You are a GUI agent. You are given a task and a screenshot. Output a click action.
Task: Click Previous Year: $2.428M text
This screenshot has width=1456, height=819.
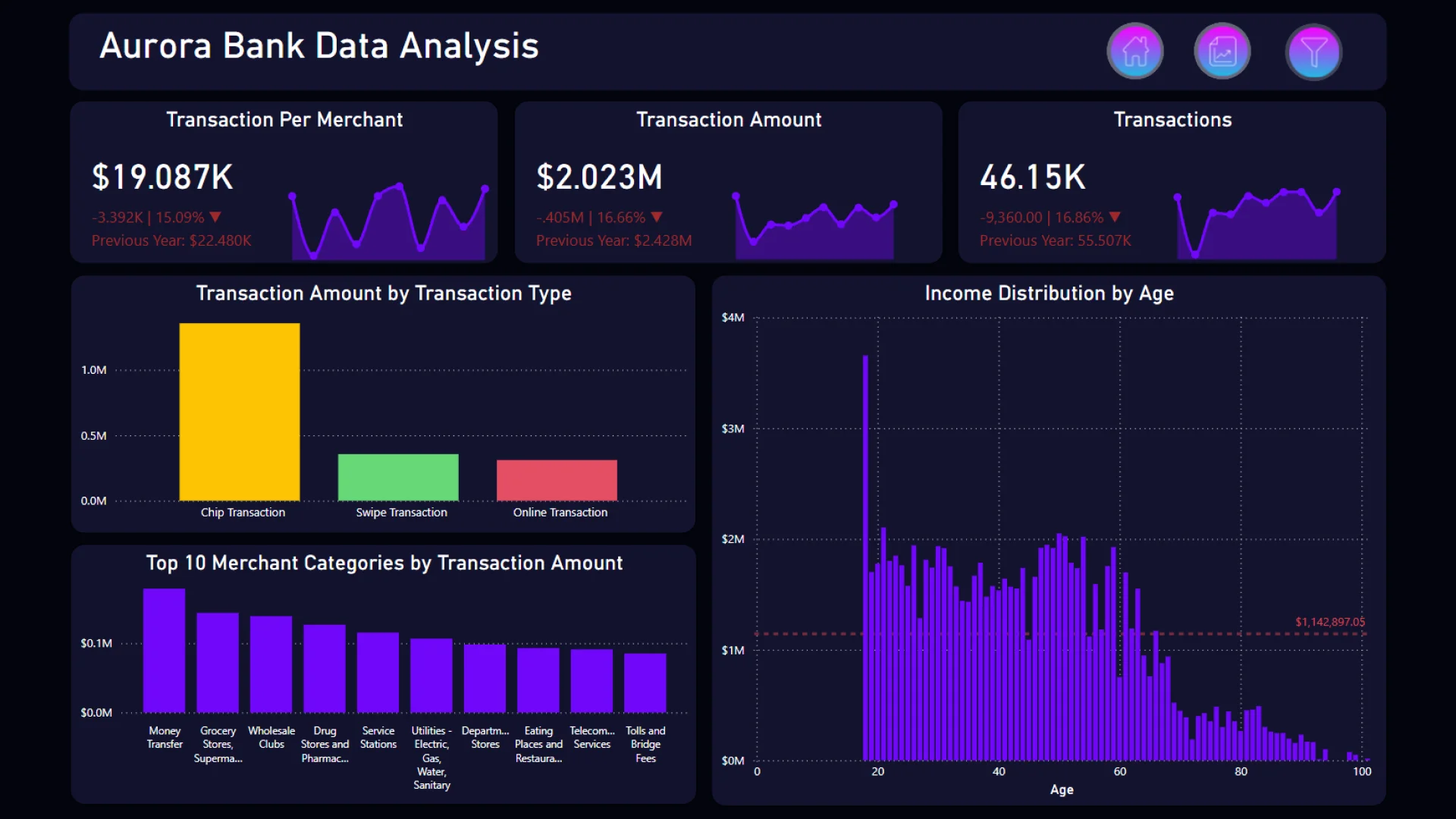(x=613, y=240)
